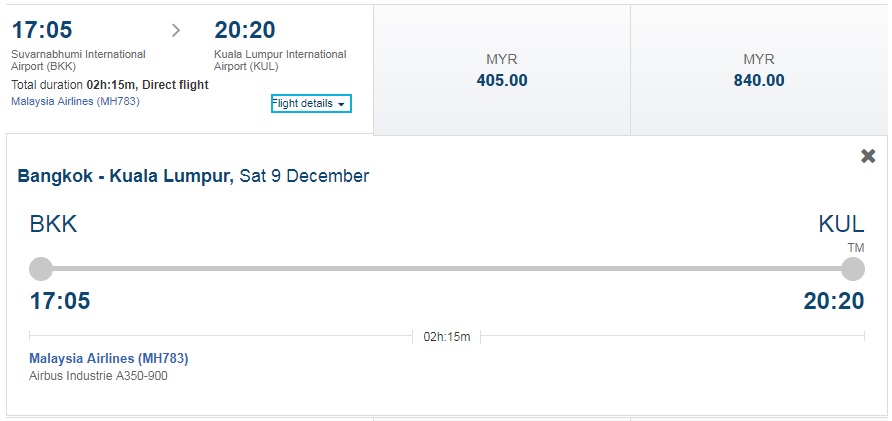Click Kuala Lumpur International Airport (KUL) text
The height and width of the screenshot is (421, 892).
point(280,60)
